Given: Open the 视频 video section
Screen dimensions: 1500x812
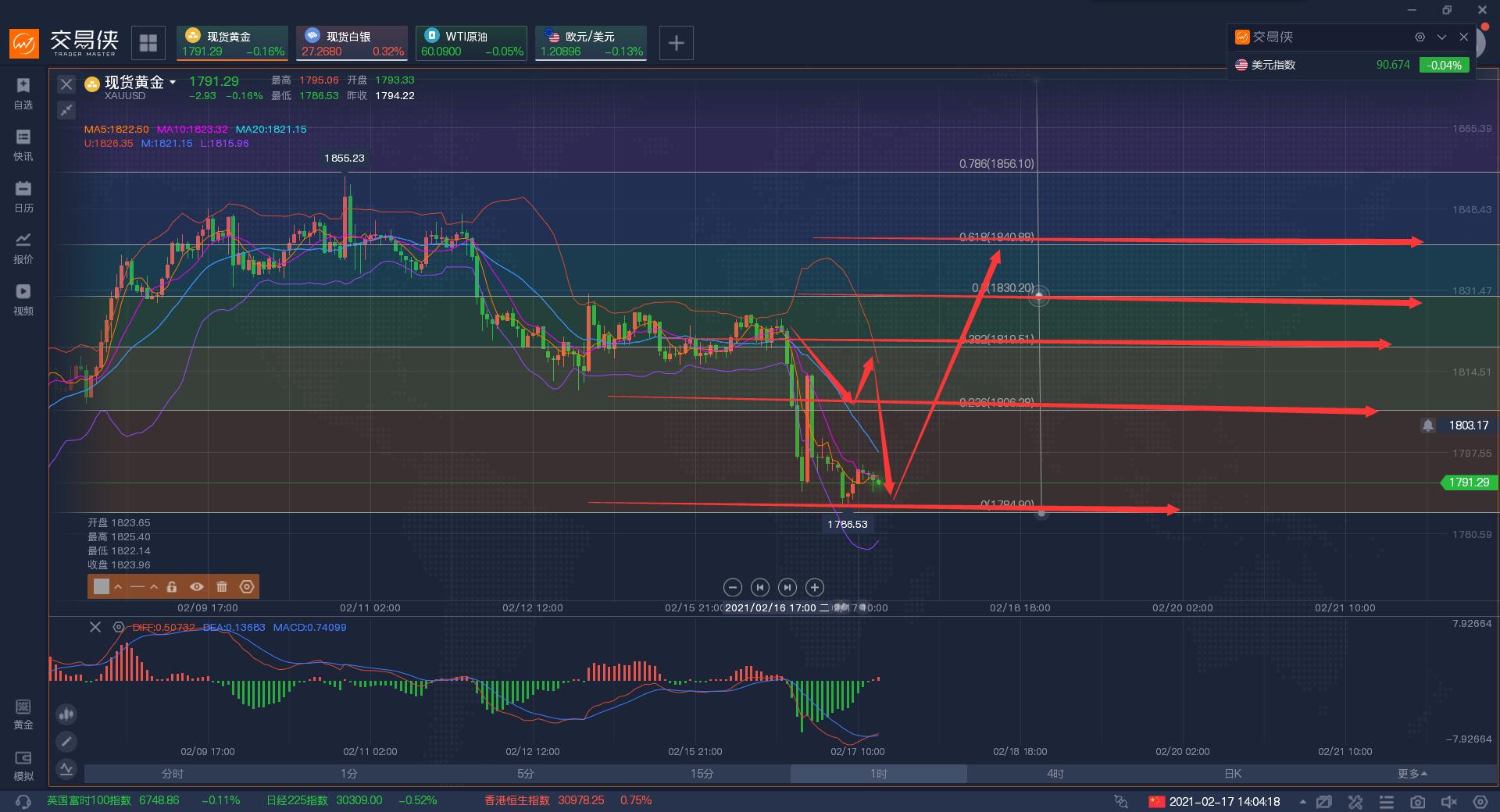Looking at the screenshot, I should tap(23, 299).
